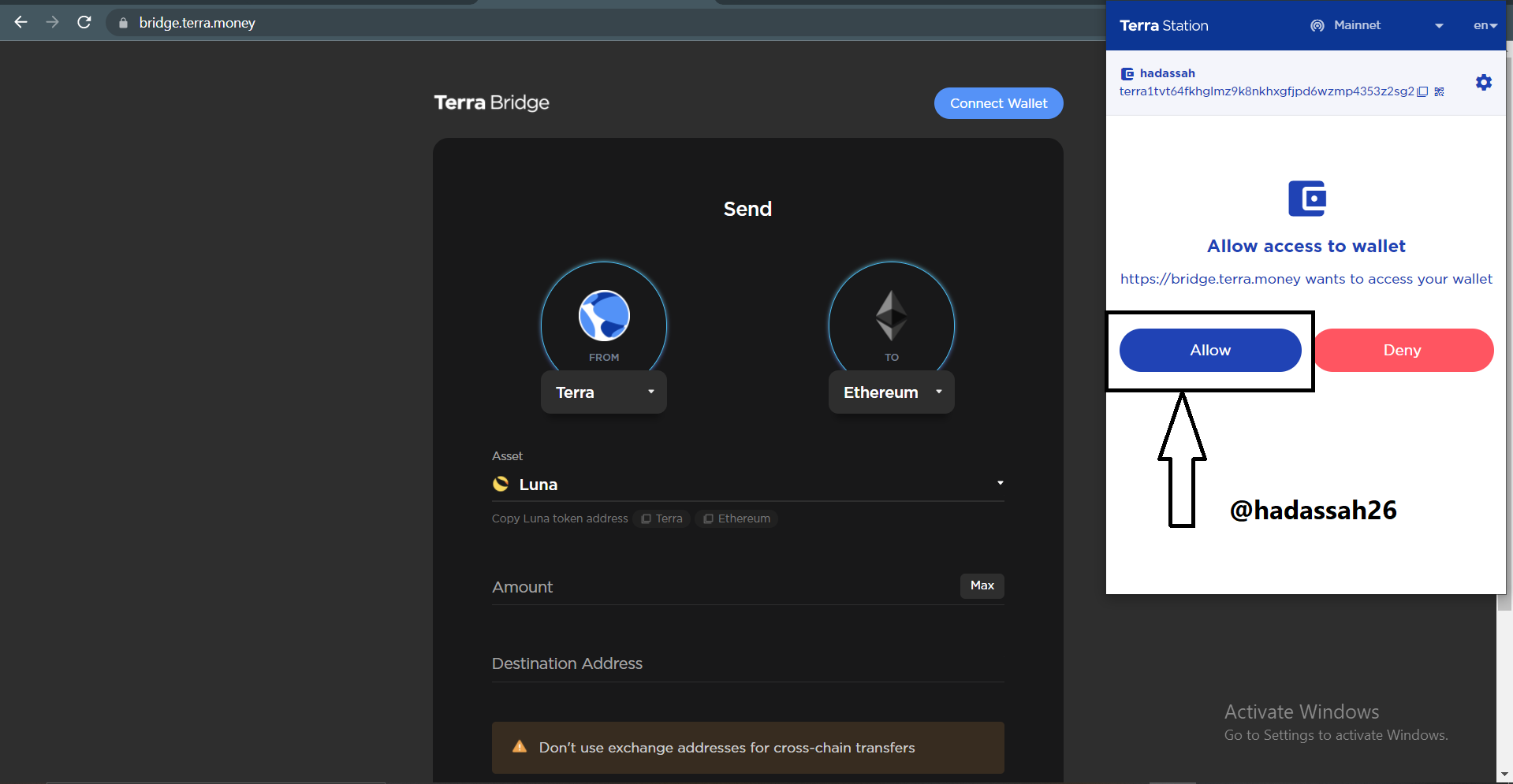Open the FROM Terra chain dropdown

(x=604, y=392)
